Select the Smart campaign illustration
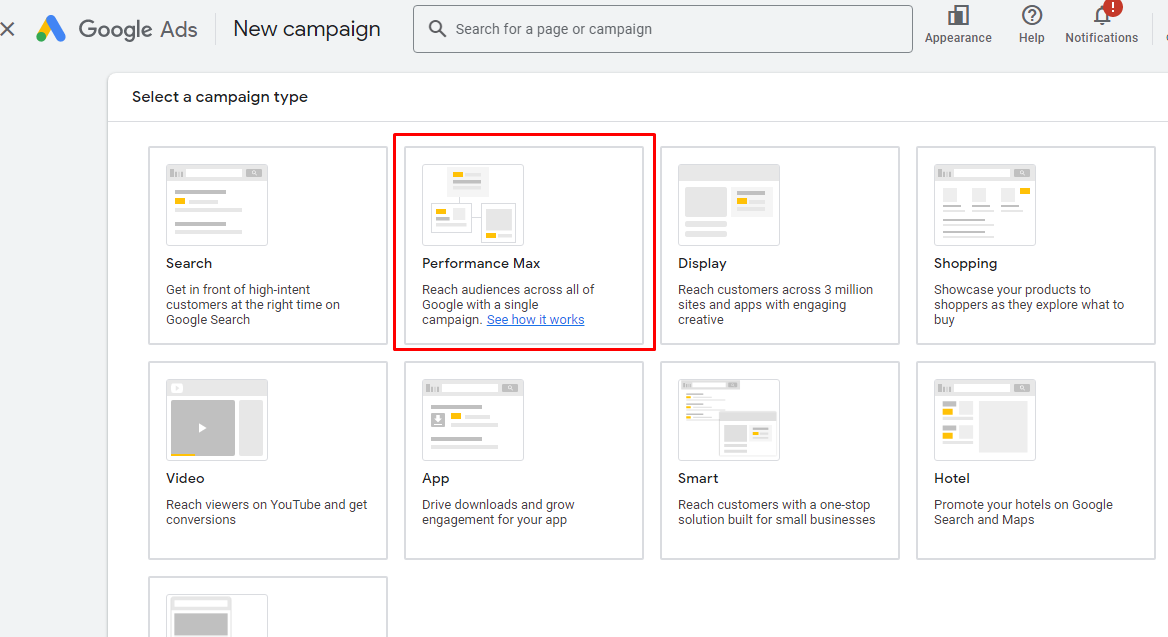Viewport: 1168px width, 637px height. tap(729, 419)
